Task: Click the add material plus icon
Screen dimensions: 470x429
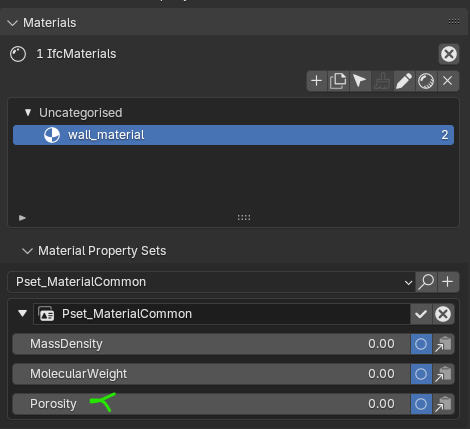Action: click(x=316, y=81)
